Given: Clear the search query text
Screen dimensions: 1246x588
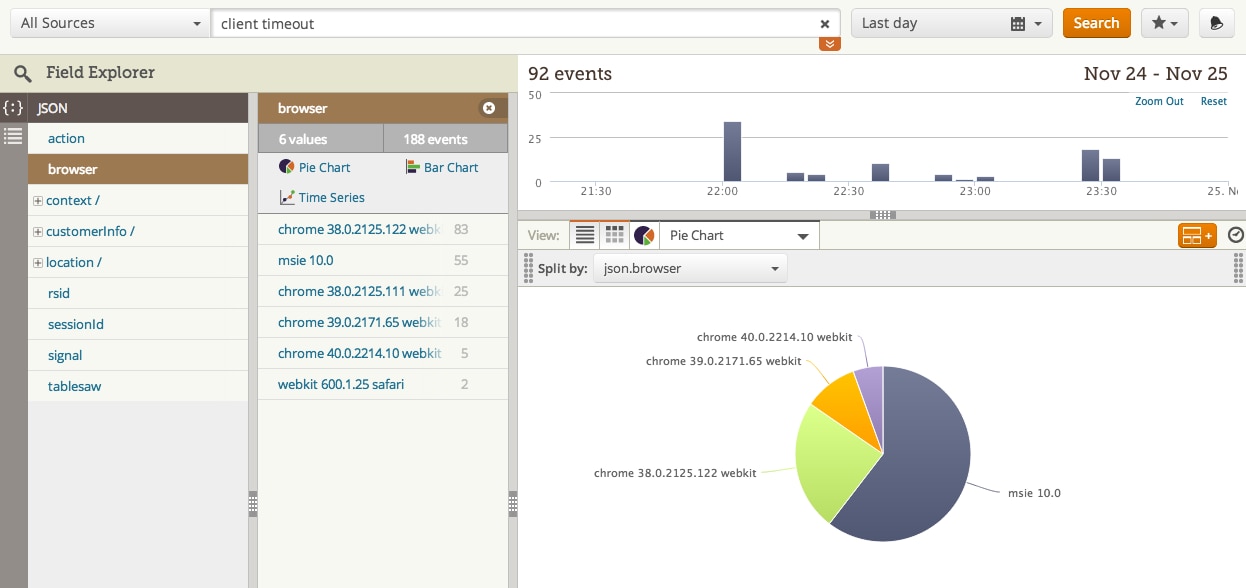Looking at the screenshot, I should click(x=825, y=24).
